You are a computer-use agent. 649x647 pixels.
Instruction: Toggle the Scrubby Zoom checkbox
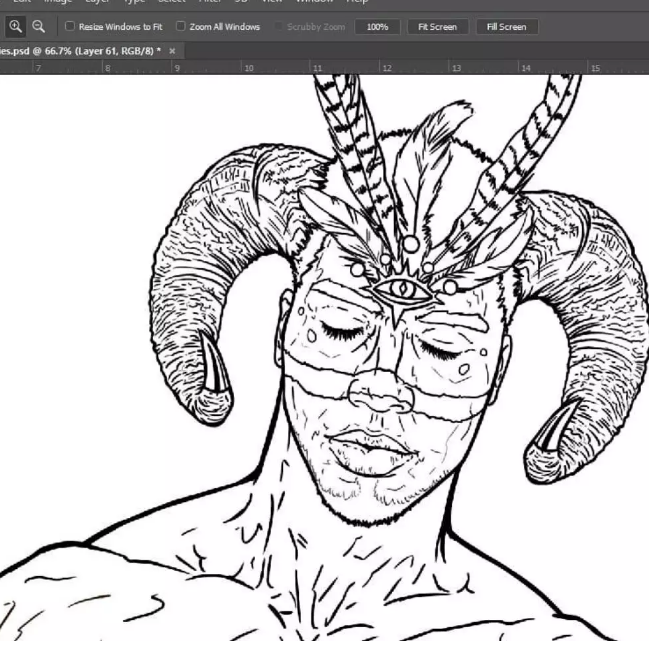279,27
